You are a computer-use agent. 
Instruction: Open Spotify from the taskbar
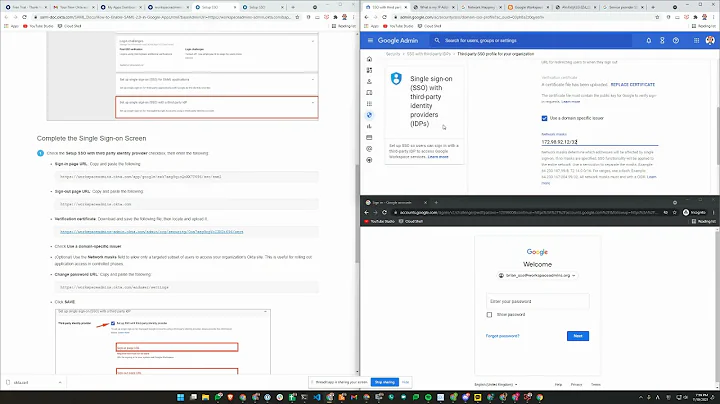point(428,397)
